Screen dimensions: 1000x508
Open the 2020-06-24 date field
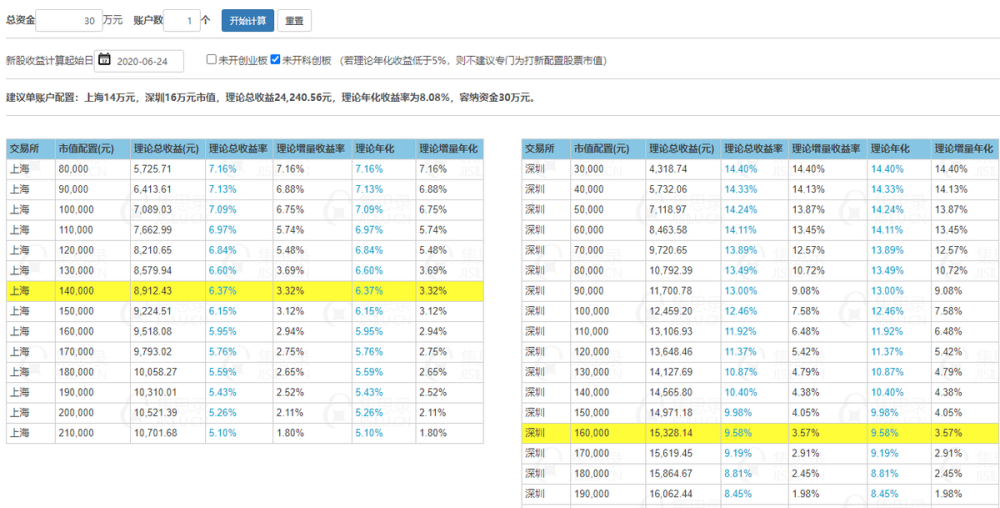click(x=140, y=61)
